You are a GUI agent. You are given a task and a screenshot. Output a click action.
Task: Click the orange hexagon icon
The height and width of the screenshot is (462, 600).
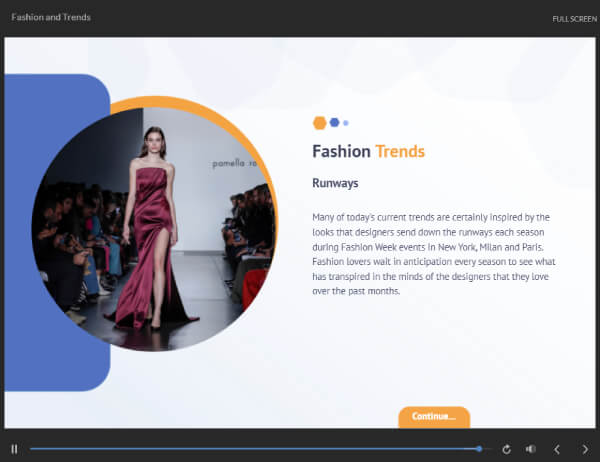pyautogui.click(x=319, y=123)
